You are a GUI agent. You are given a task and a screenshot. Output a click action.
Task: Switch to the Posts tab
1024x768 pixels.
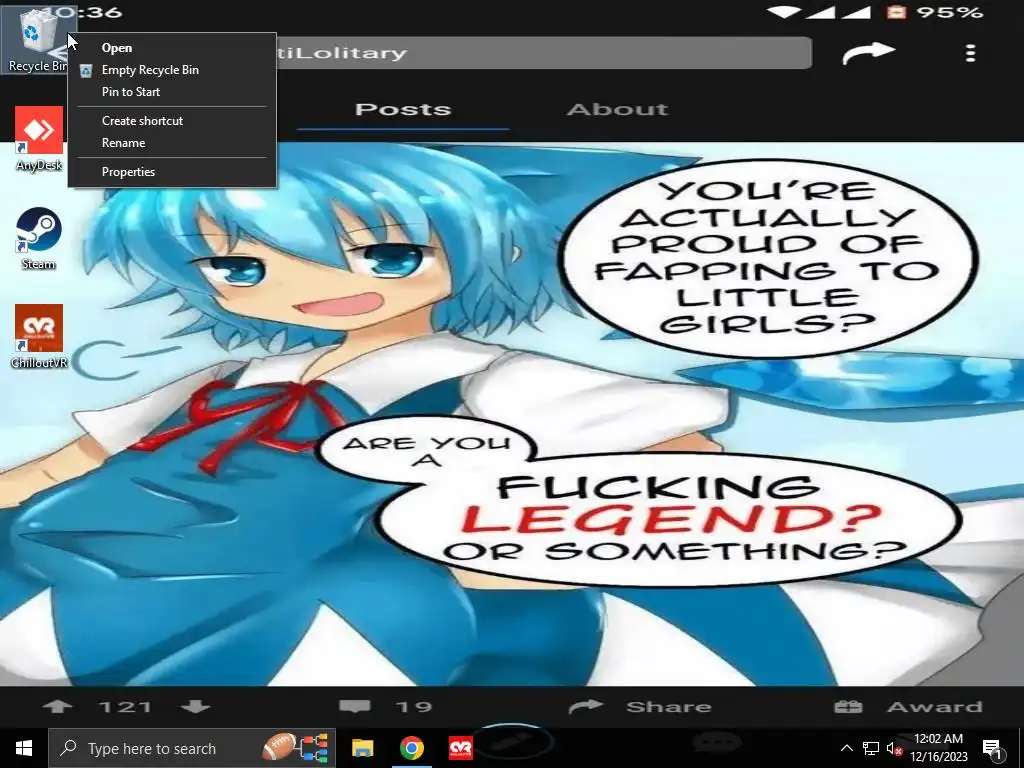pyautogui.click(x=403, y=109)
